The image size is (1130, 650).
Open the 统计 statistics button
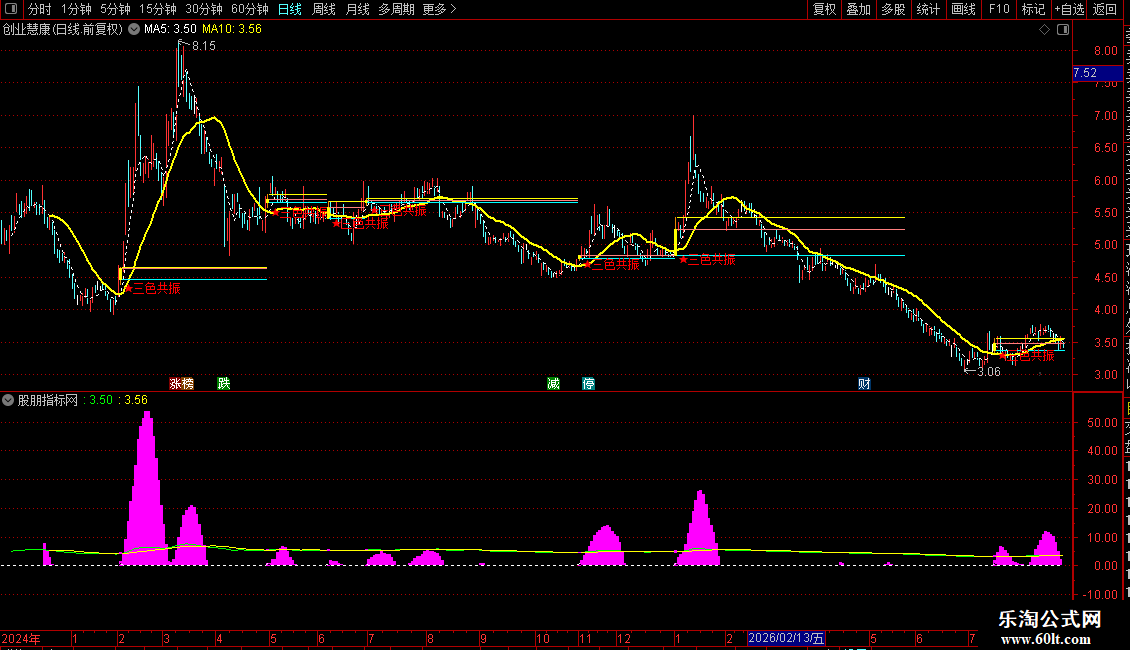pos(927,9)
